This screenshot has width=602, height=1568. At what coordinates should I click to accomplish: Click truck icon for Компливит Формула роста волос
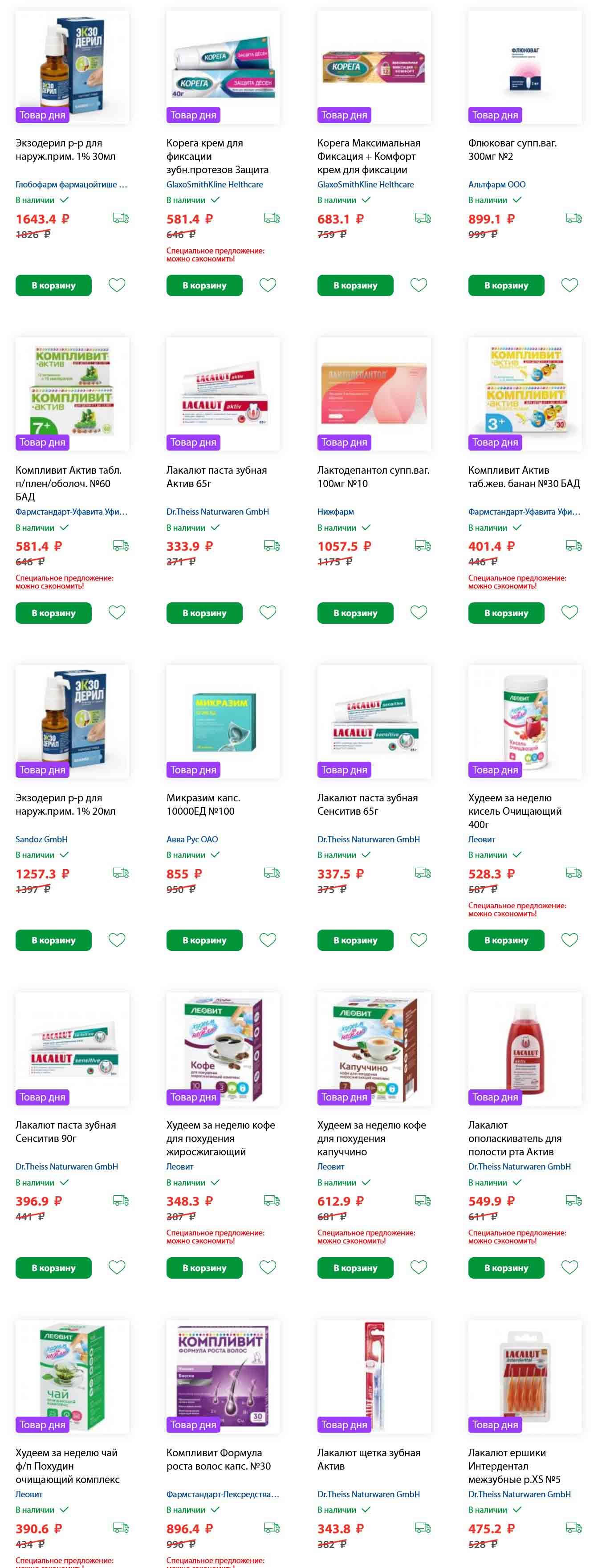coord(272,1528)
